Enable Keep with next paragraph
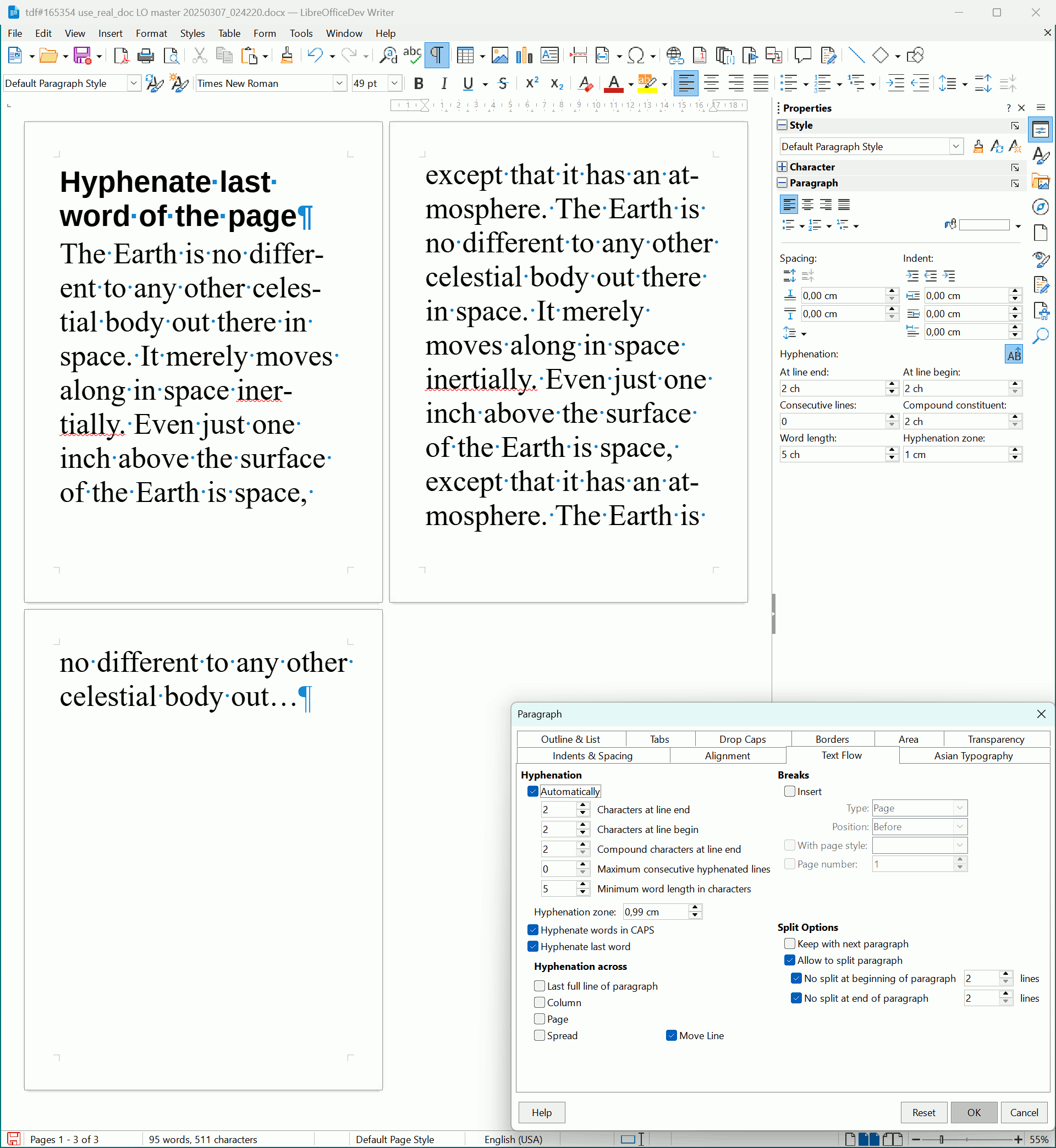1056x1148 pixels. tap(790, 943)
